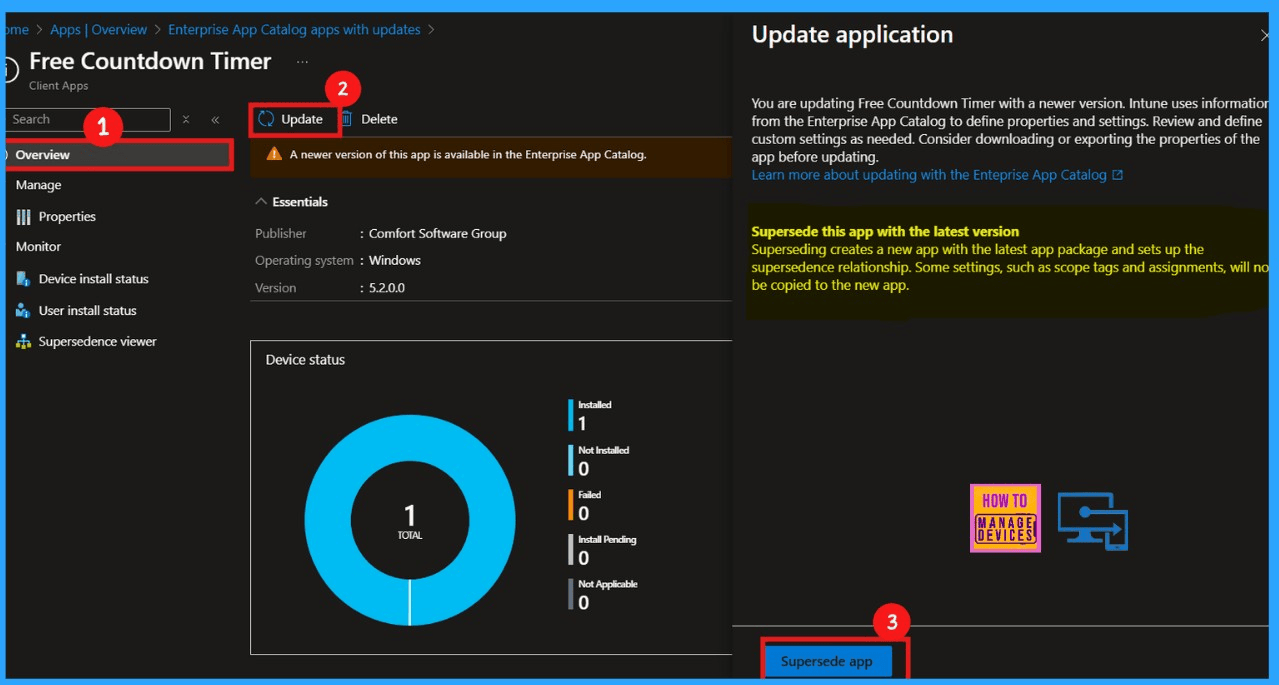Click the Installed blue legend bar
Viewport: 1279px width, 685px height.
pyautogui.click(x=571, y=416)
